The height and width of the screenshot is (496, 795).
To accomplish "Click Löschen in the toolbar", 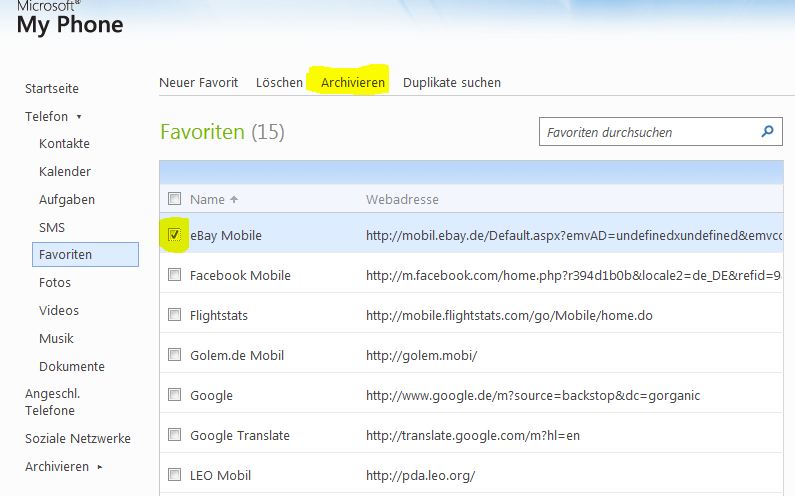I will point(279,82).
